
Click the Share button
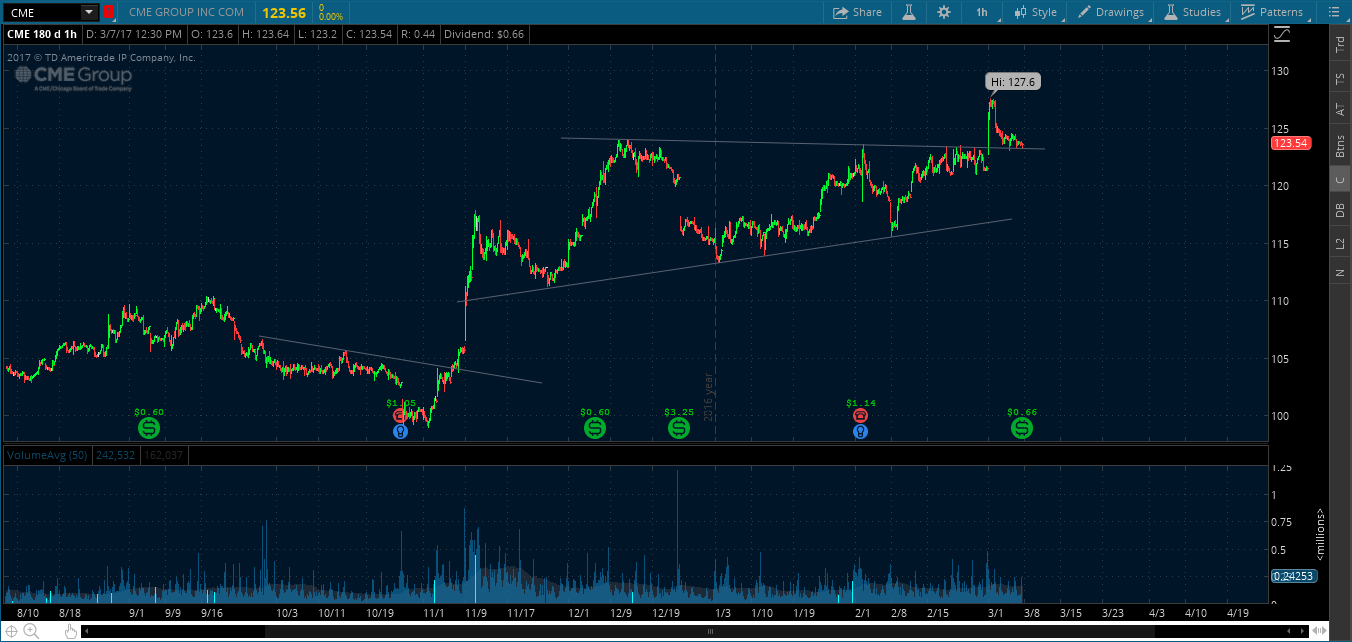click(858, 12)
